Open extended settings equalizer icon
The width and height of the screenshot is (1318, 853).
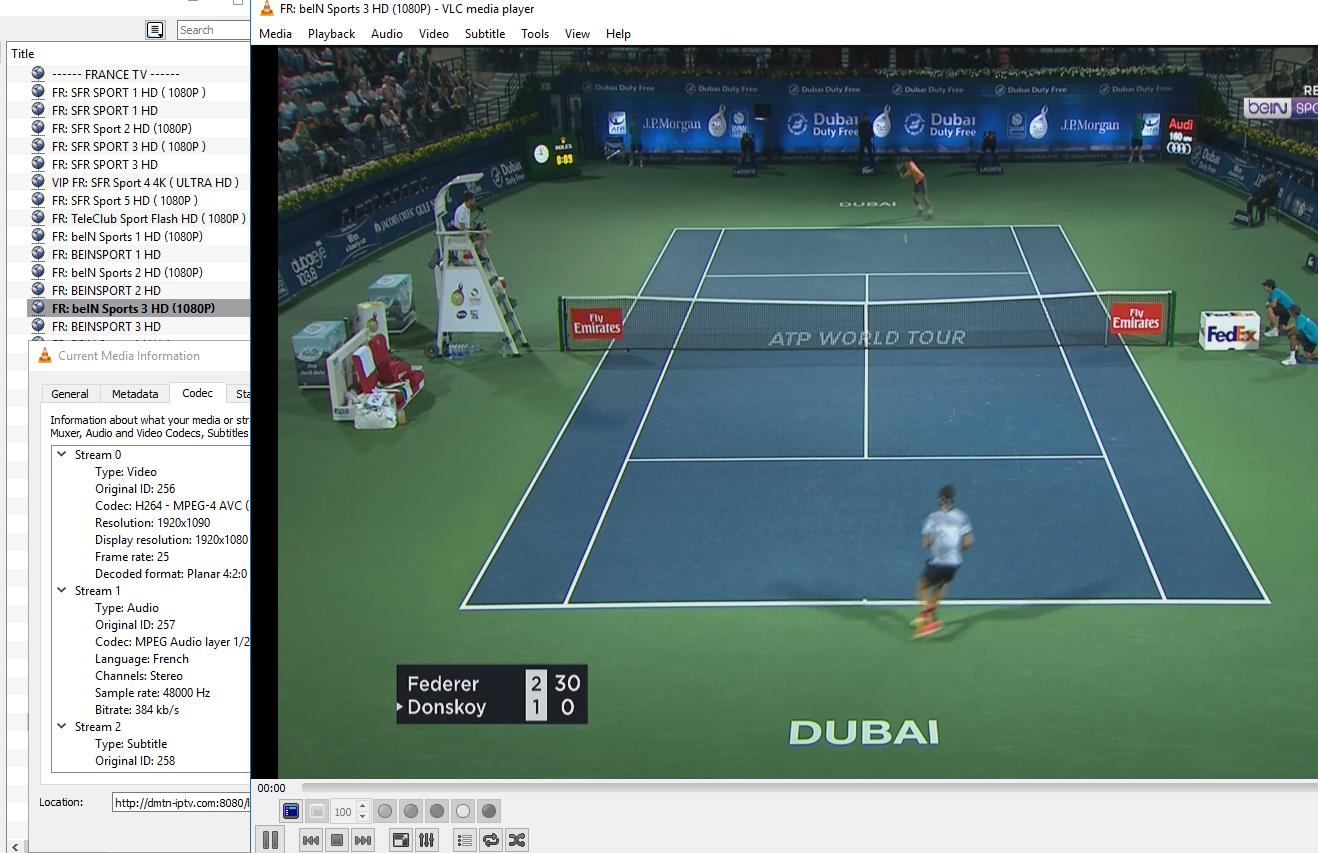426,840
